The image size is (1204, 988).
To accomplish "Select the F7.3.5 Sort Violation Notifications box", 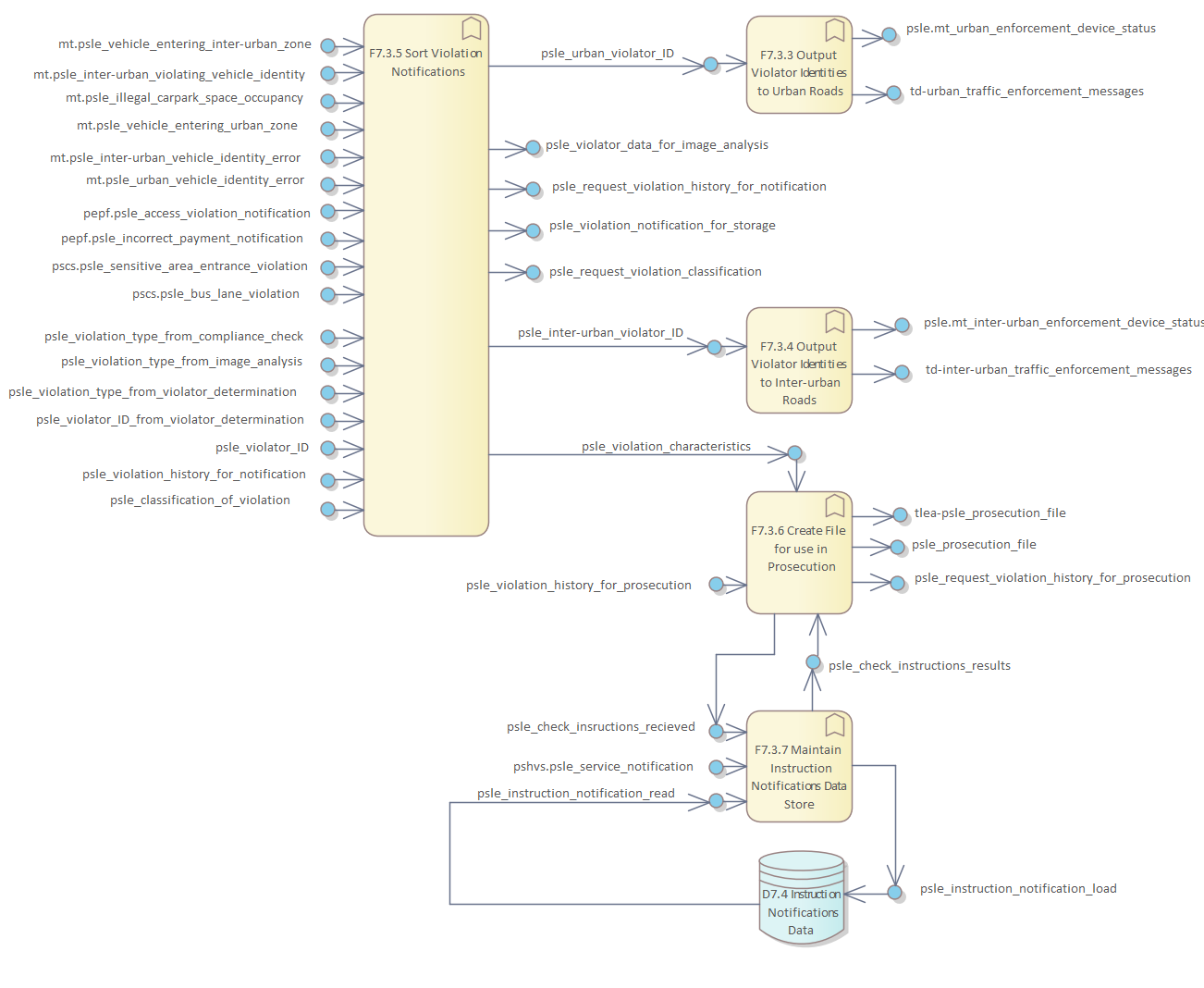I will 425,278.
